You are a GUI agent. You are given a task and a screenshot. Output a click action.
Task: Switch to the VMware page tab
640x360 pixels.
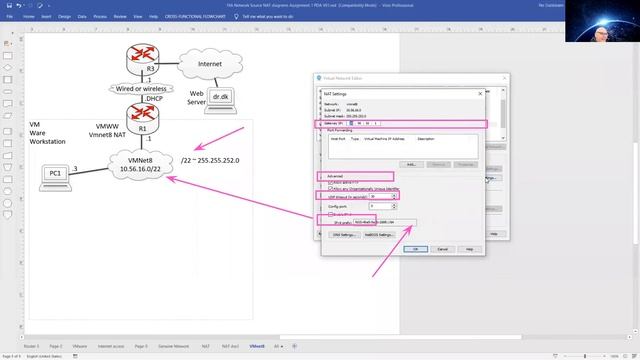(x=80, y=346)
